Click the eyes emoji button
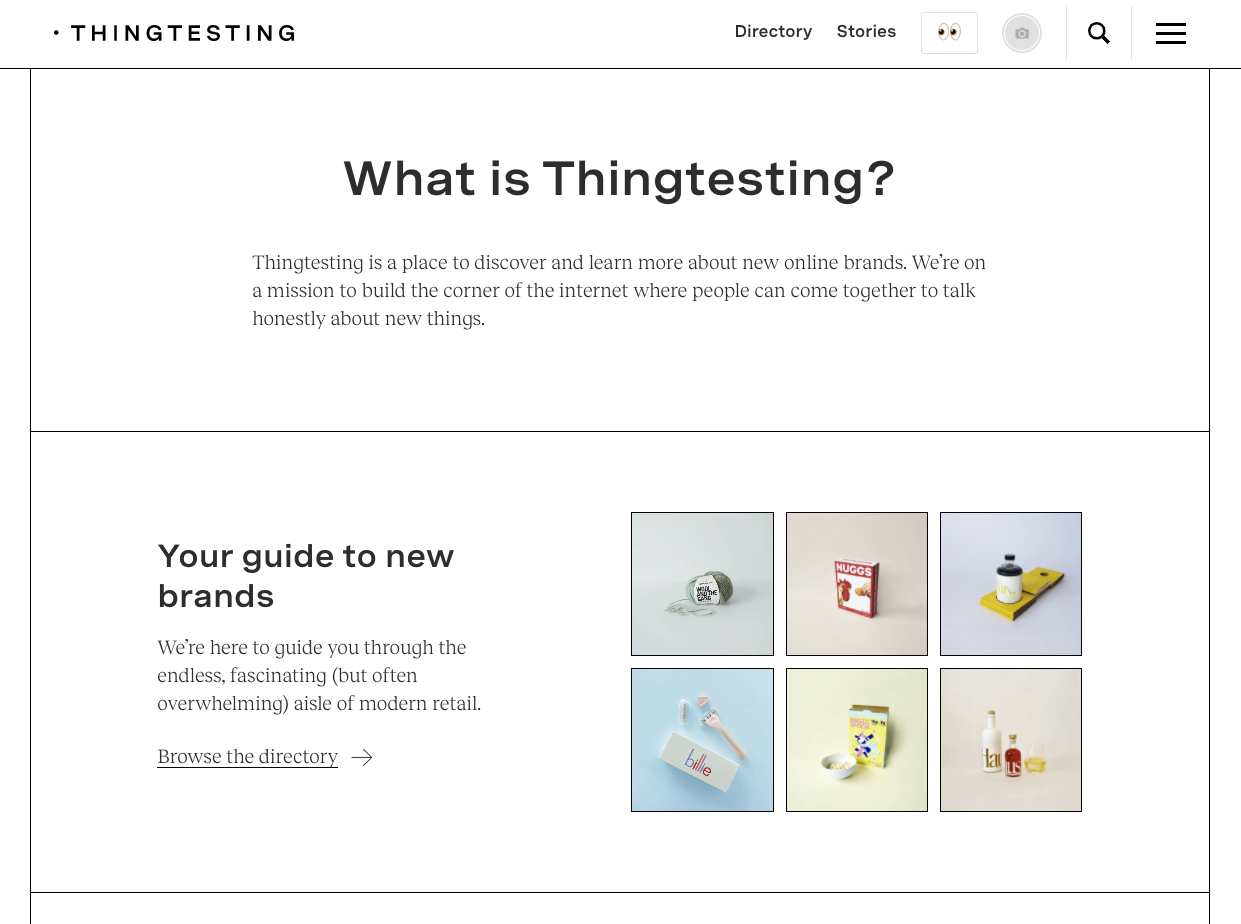Screen dimensions: 1241x924 pyautogui.click(x=949, y=33)
